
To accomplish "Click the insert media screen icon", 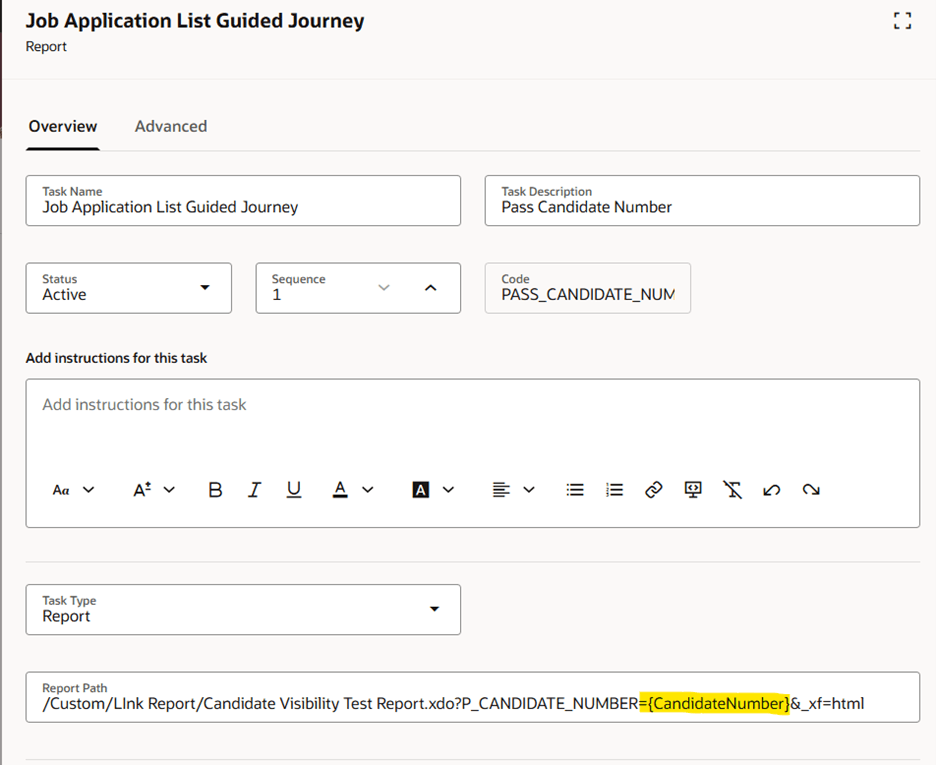I will pyautogui.click(x=693, y=490).
